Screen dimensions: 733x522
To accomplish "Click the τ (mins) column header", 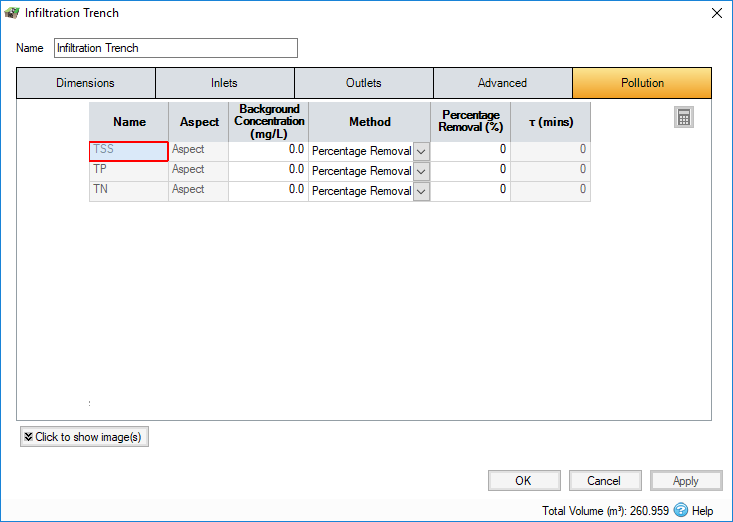I will coord(551,122).
